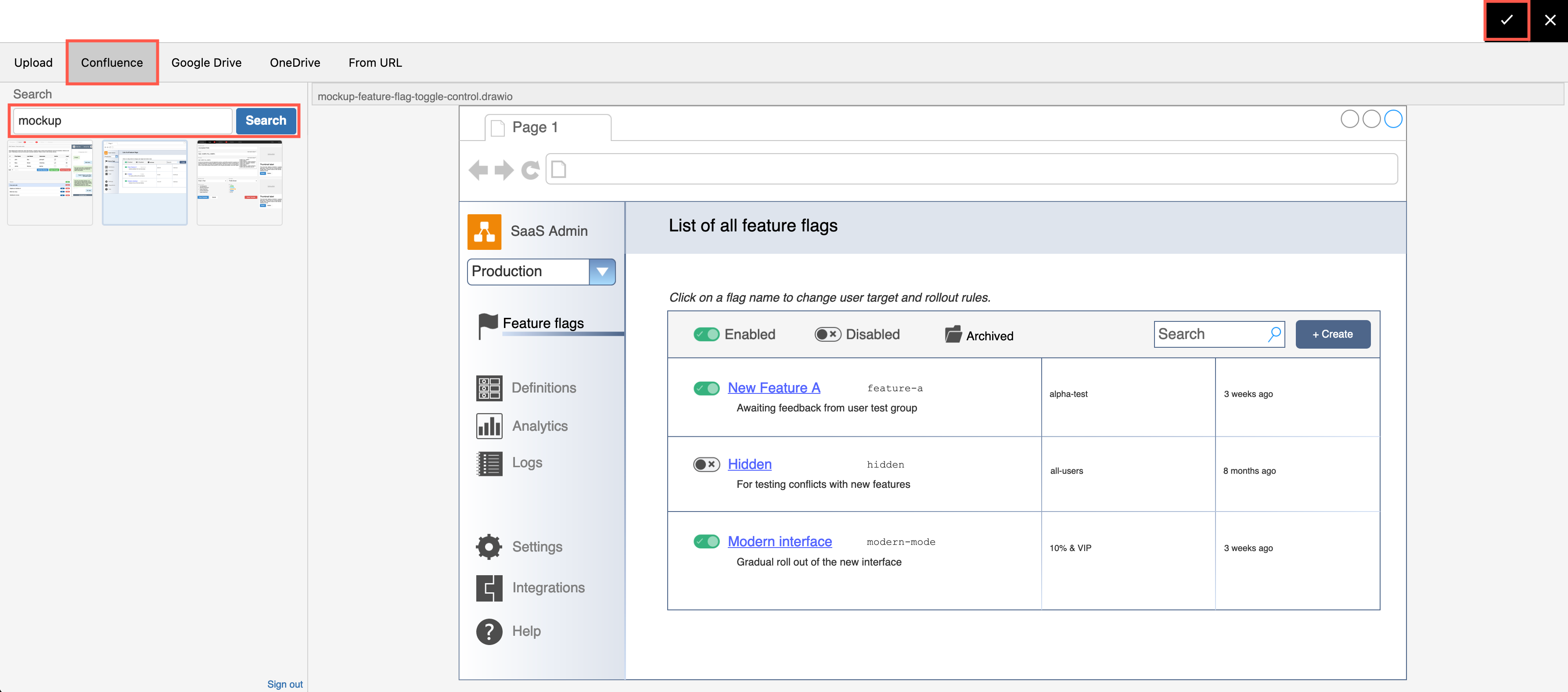Click the + Create button
Viewport: 1568px width, 692px height.
pyautogui.click(x=1332, y=334)
